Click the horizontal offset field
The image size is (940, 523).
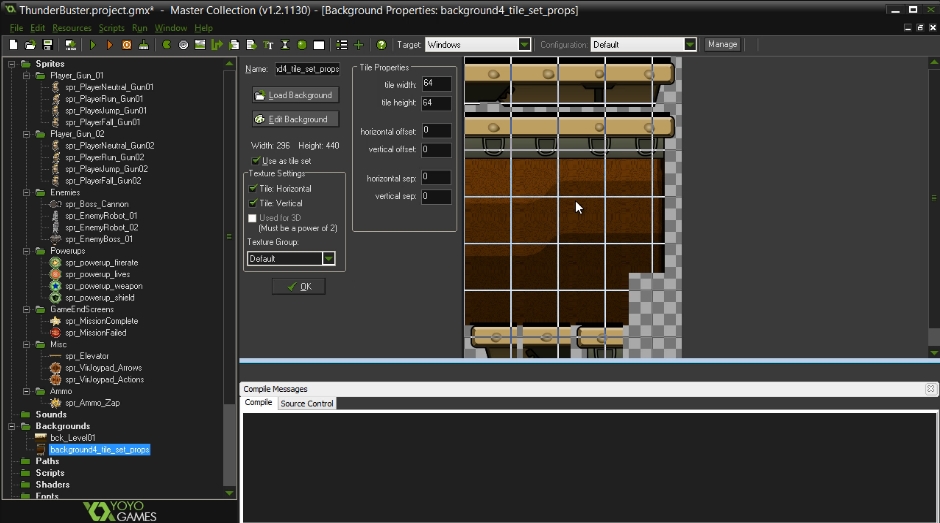coord(436,130)
